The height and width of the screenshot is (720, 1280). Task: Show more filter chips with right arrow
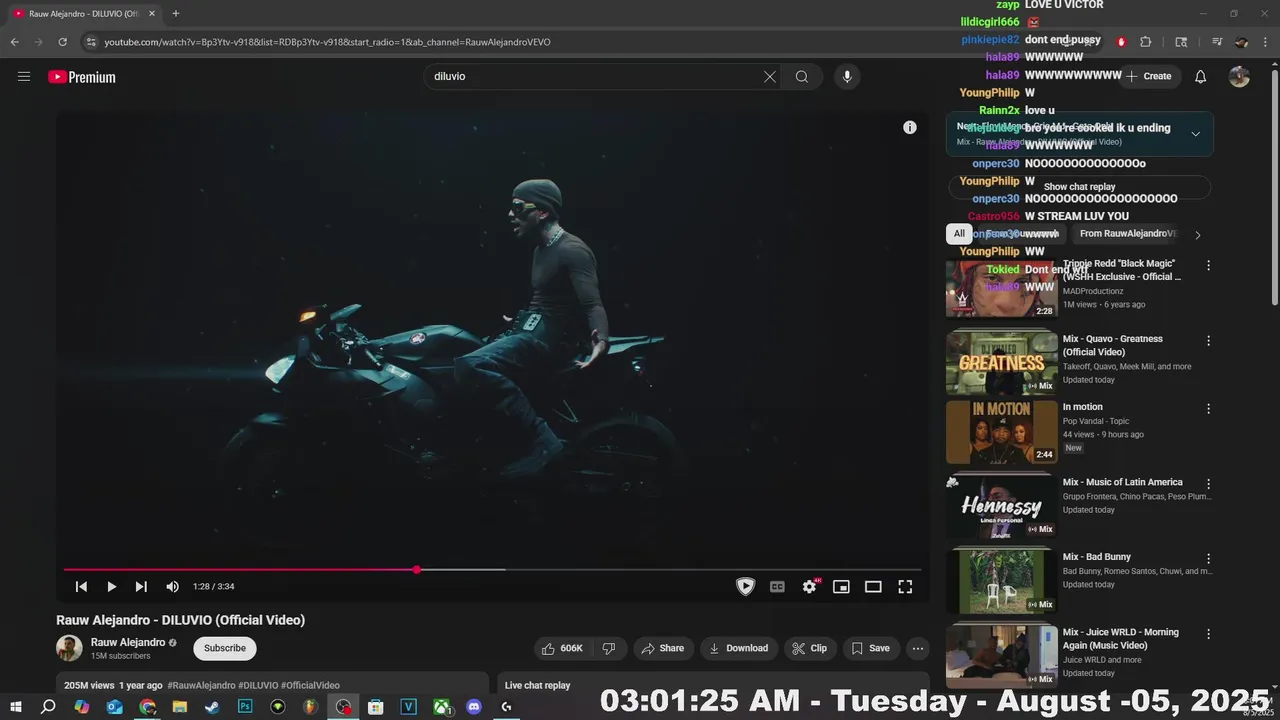(1198, 235)
